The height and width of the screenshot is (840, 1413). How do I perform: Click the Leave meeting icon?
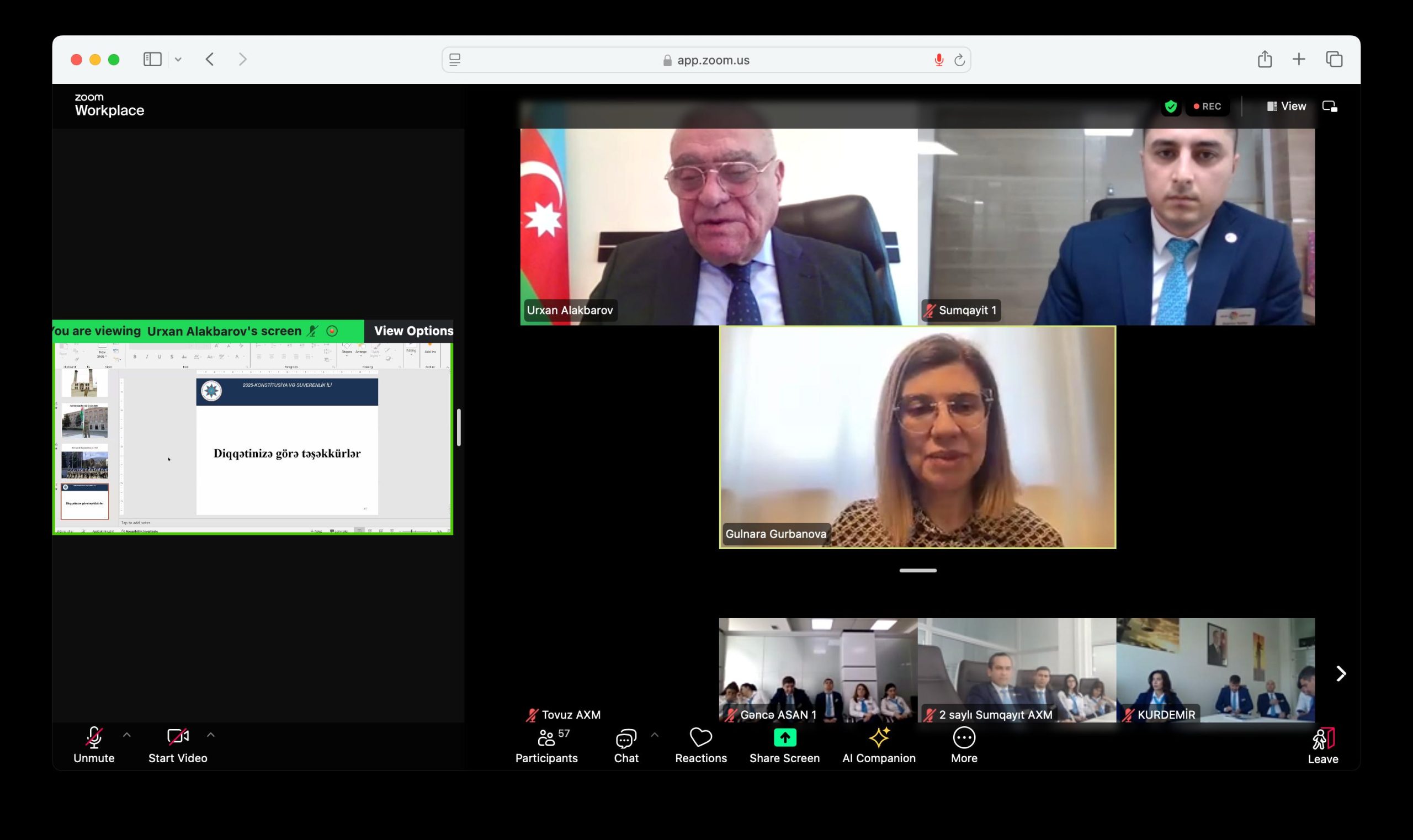(1322, 739)
